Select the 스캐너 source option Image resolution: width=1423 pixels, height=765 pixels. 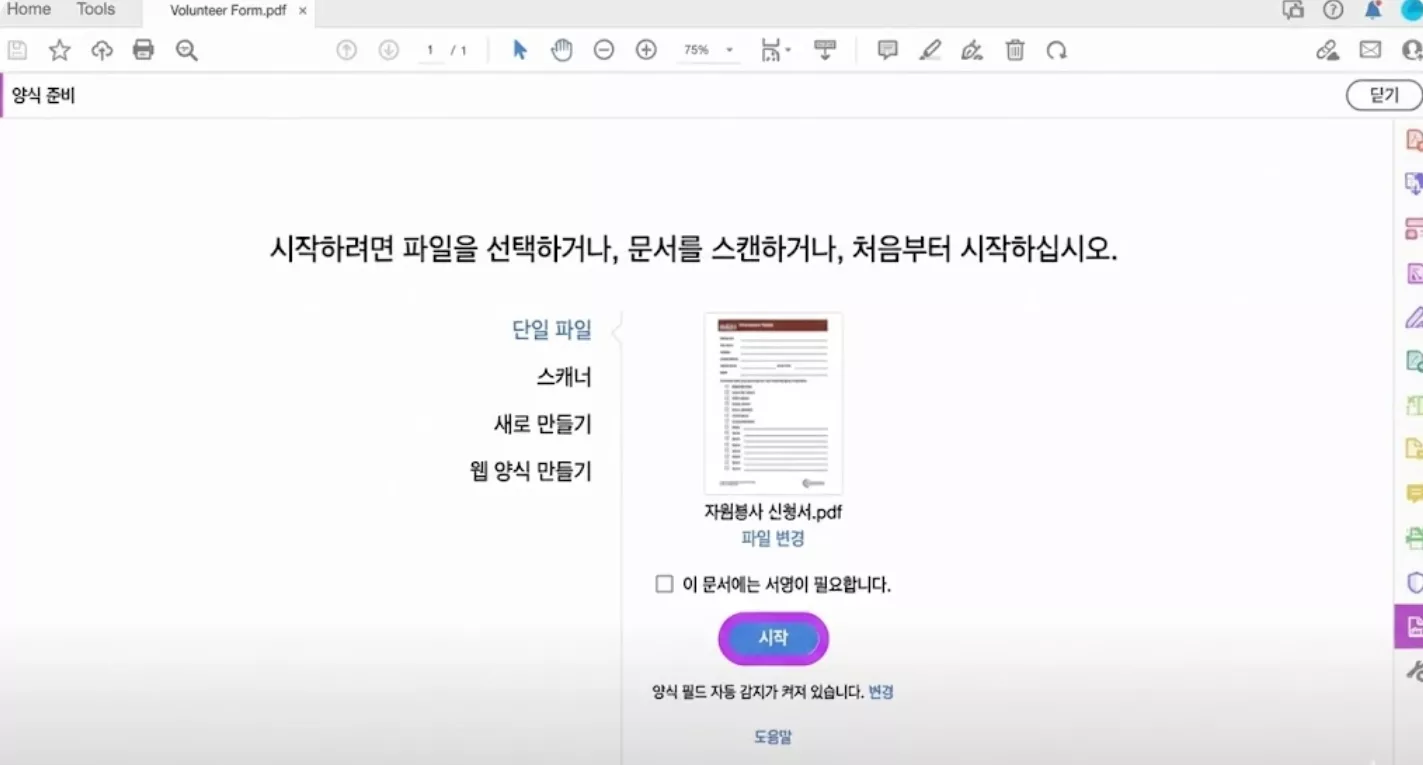pos(564,377)
